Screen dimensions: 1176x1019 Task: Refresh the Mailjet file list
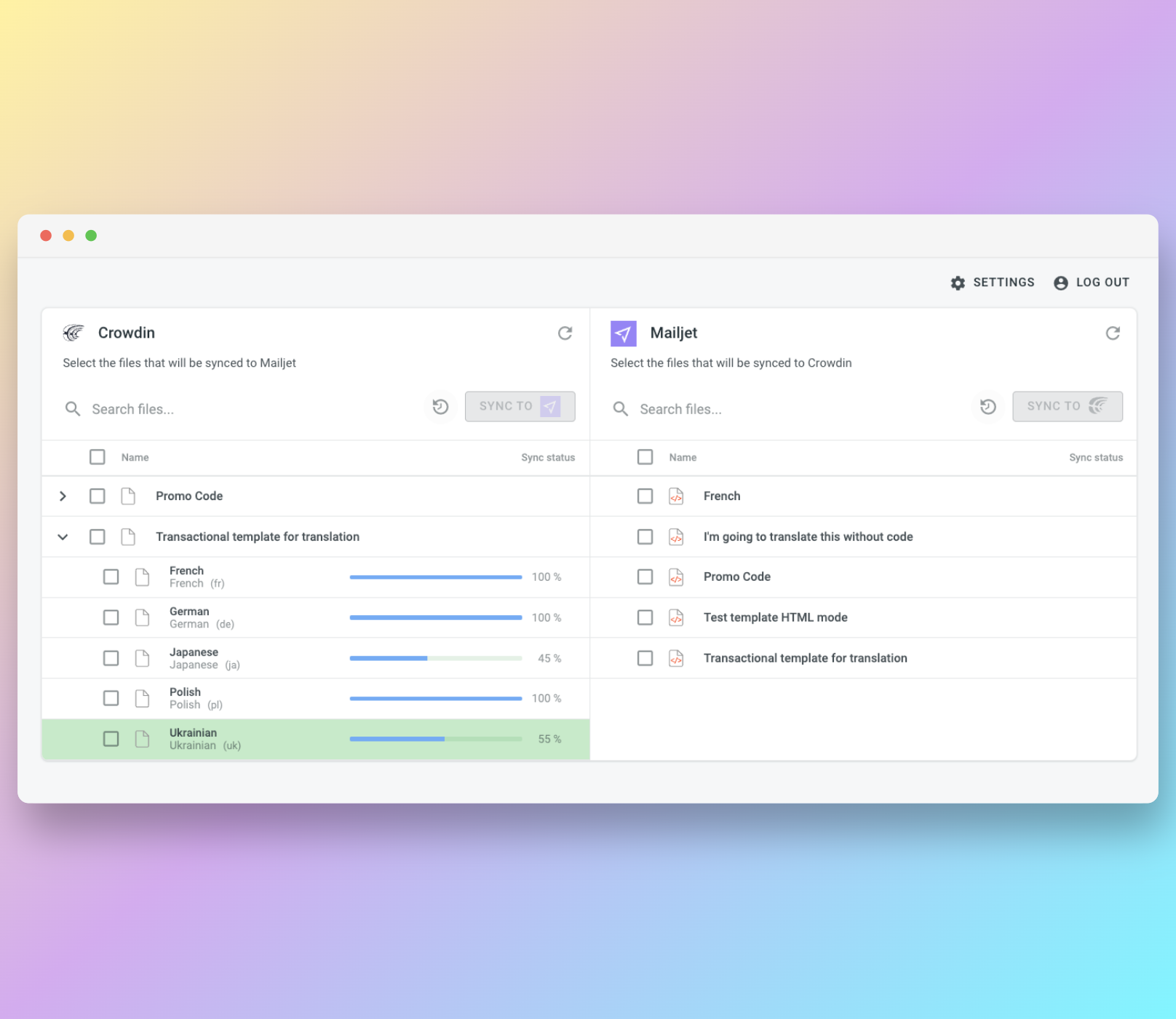(1113, 333)
